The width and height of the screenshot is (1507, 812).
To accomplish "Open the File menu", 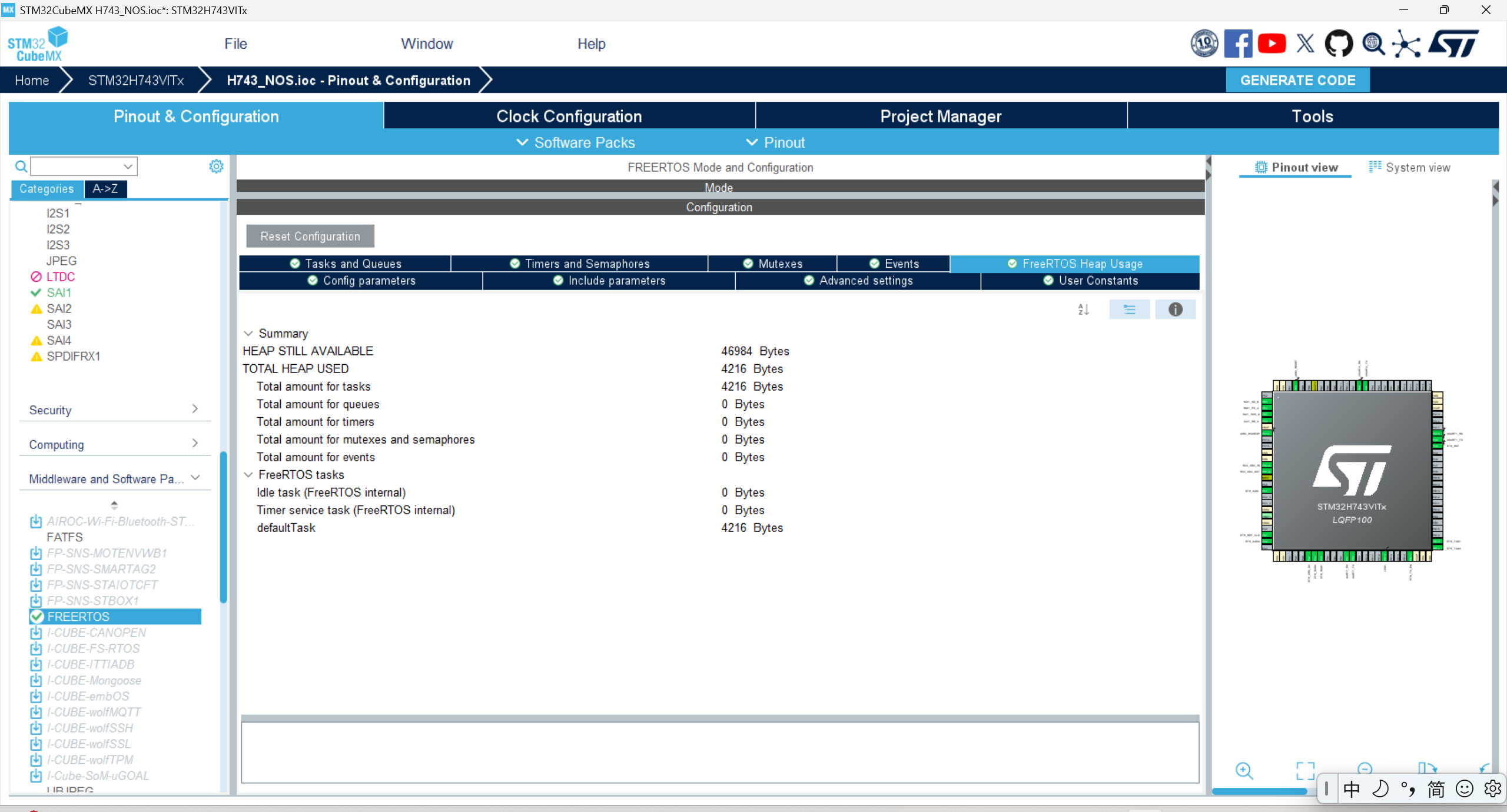I will coord(235,44).
